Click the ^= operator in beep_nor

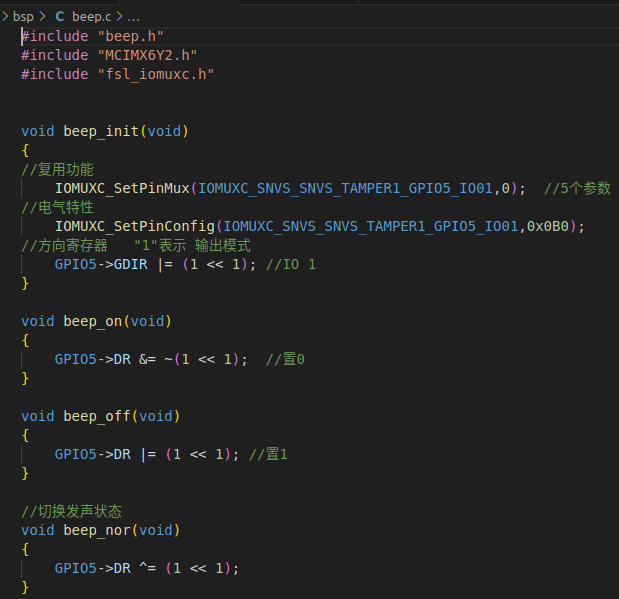click(x=148, y=568)
